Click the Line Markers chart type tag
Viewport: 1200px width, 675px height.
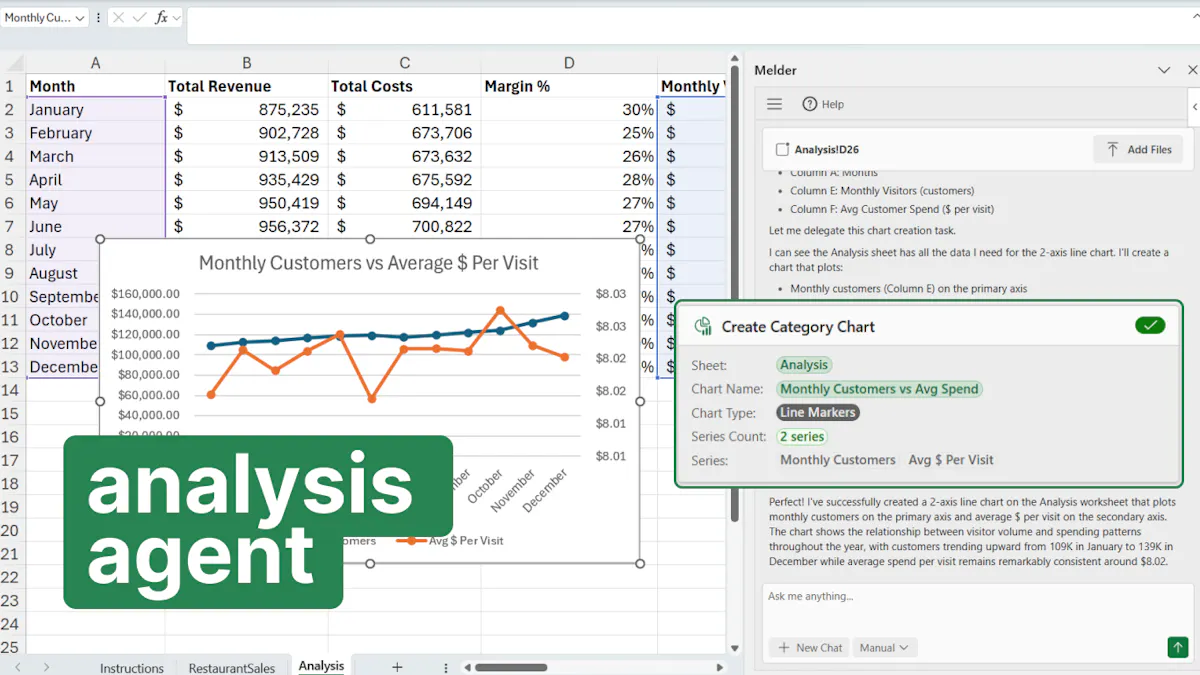point(818,412)
